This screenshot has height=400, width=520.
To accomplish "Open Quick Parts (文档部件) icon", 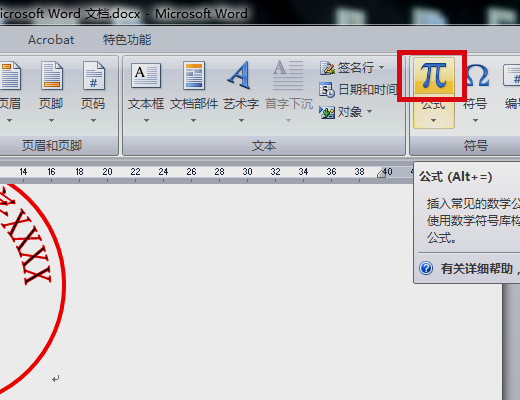I will click(x=194, y=76).
